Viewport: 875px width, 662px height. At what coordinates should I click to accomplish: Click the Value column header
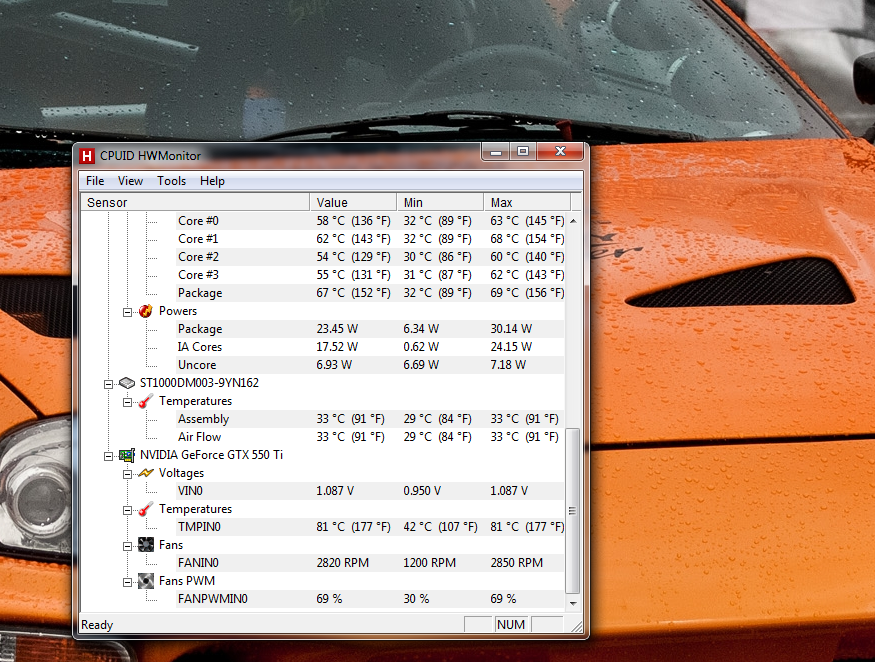coord(353,202)
